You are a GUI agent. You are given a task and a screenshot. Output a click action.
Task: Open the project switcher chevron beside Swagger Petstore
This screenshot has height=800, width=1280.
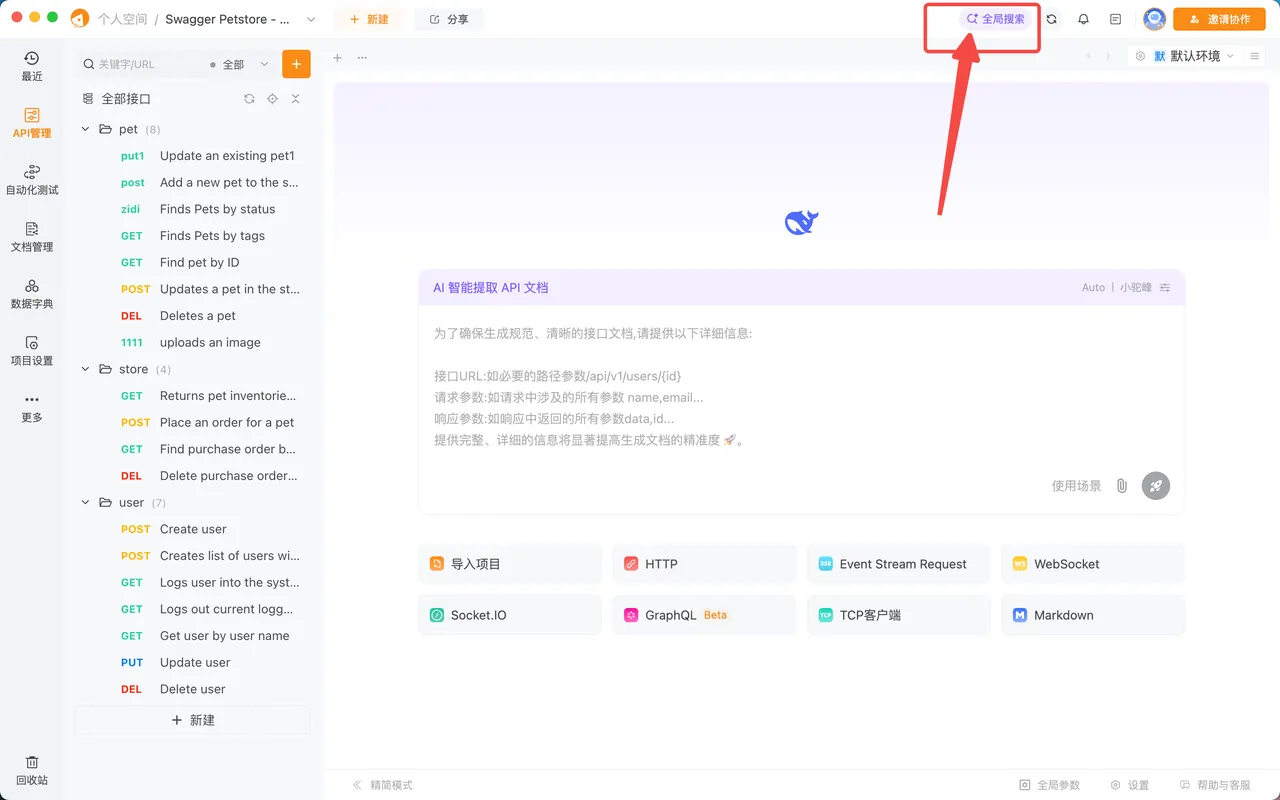point(311,19)
